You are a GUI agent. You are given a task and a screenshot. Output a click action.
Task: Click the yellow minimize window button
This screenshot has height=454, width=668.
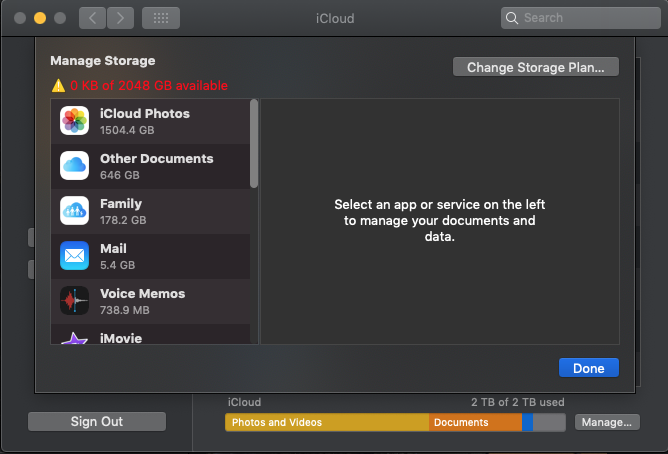(40, 18)
